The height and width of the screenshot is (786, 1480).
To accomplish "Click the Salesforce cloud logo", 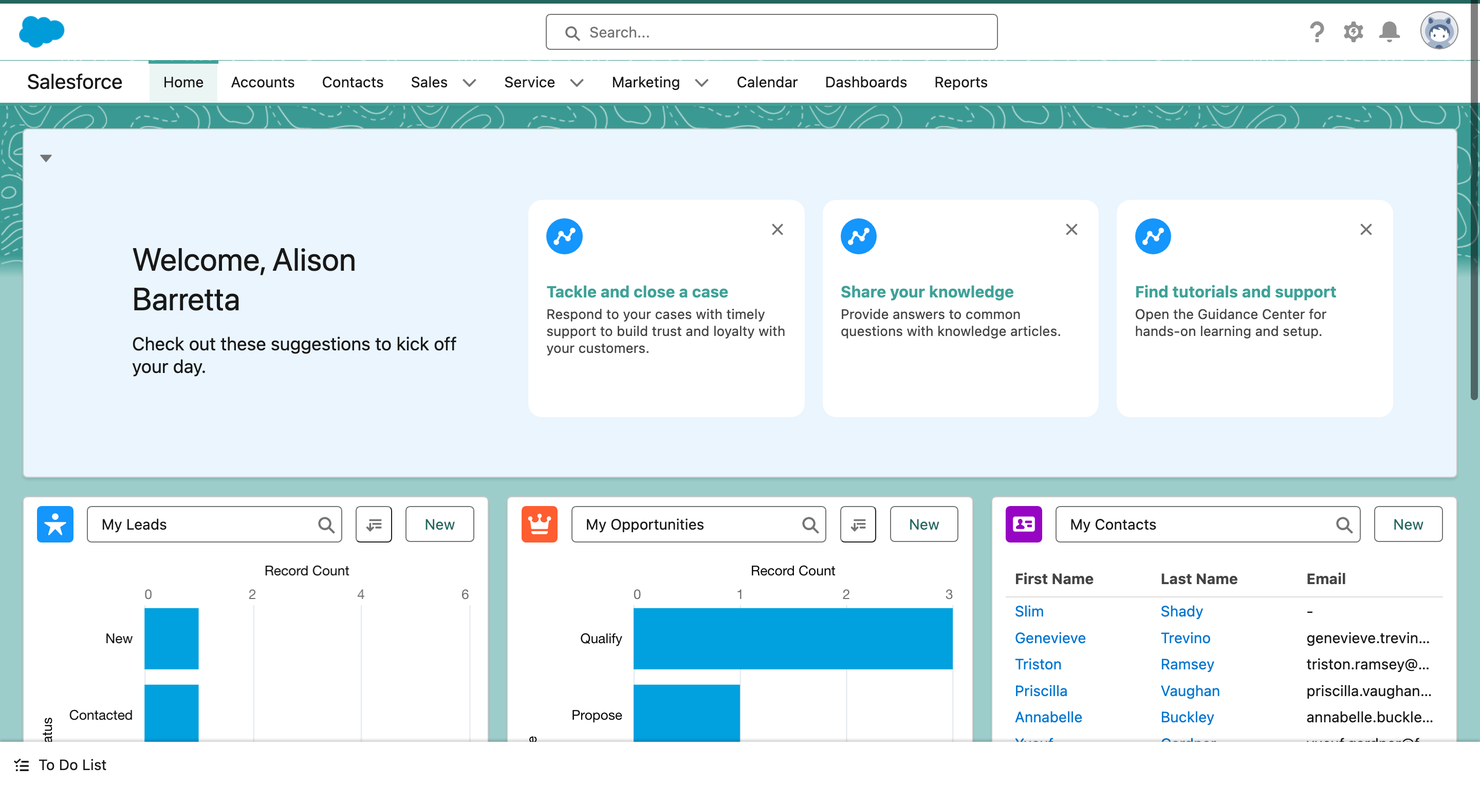I will [41, 31].
